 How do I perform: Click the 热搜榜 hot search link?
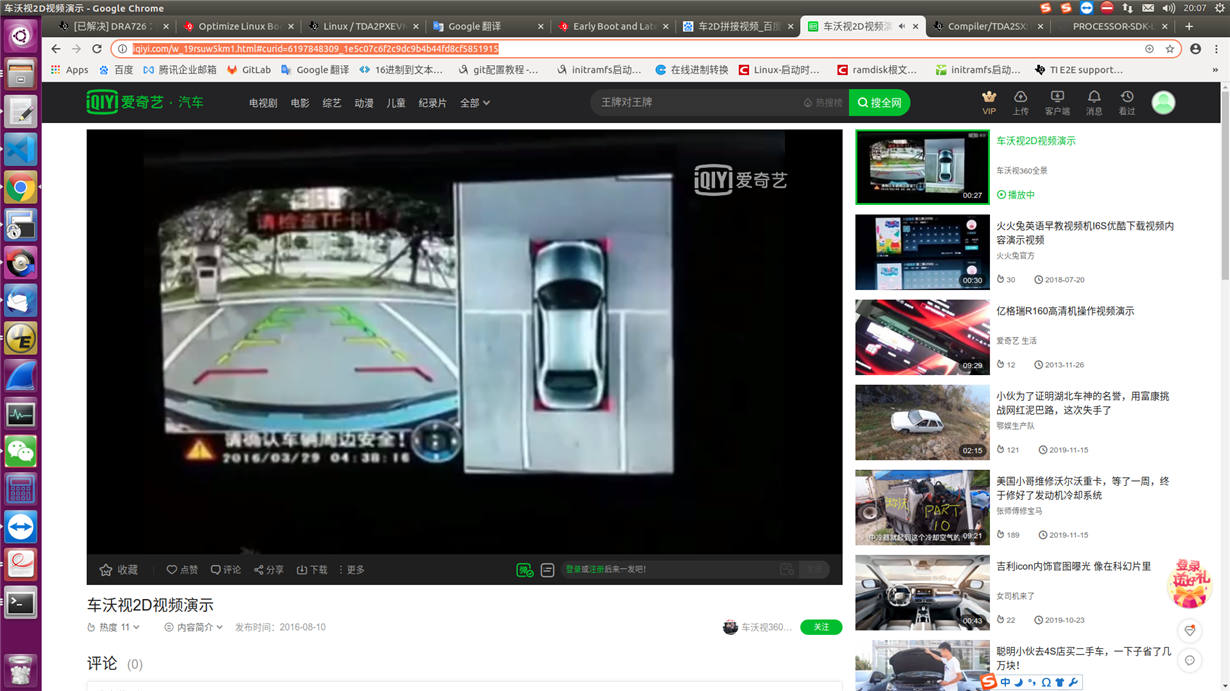[823, 103]
